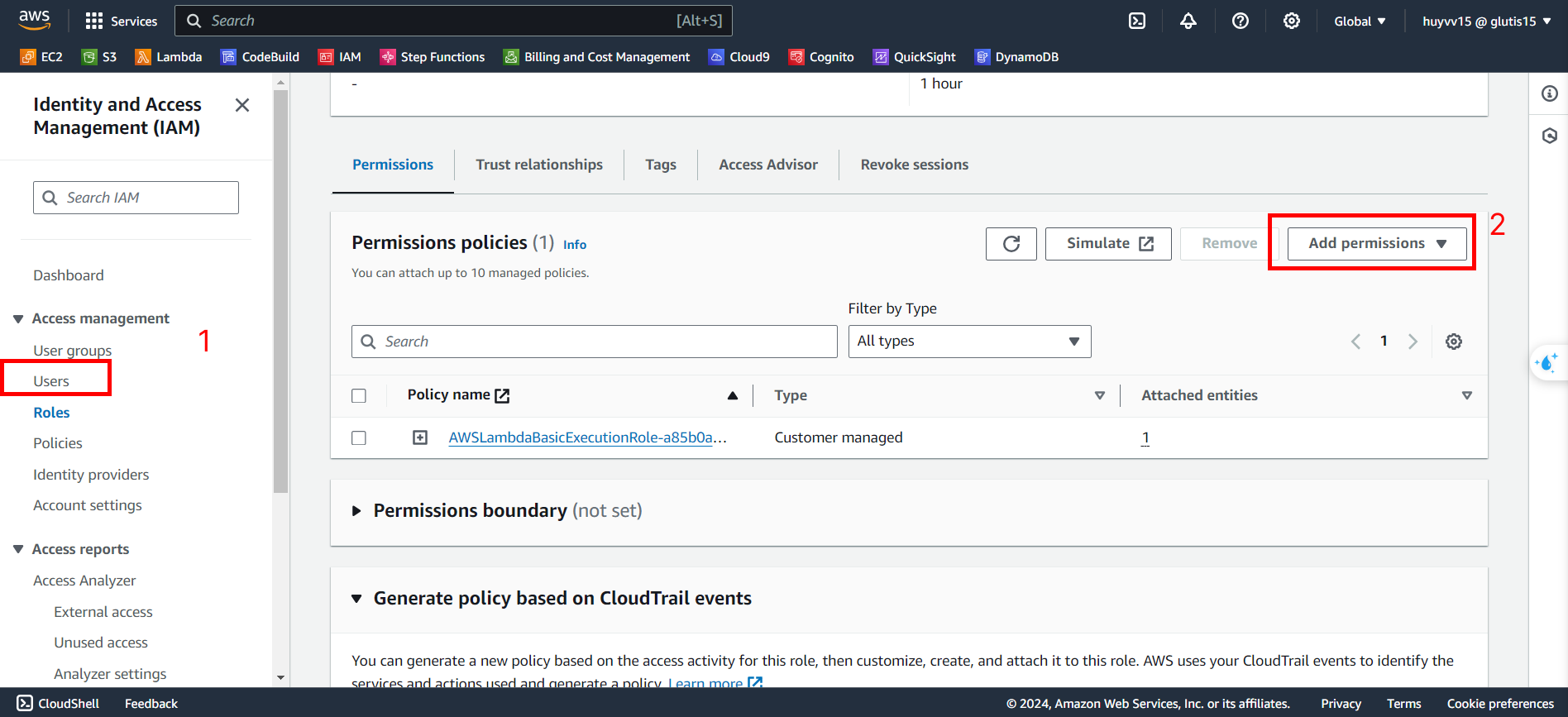The height and width of the screenshot is (717, 1568).
Task: Click the sidebar vertical scrollbar
Action: 281,291
